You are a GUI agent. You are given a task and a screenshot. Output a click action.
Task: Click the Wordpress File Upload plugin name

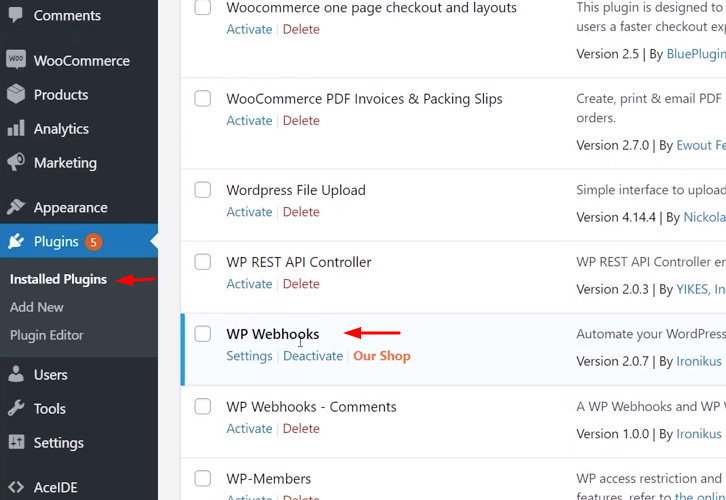click(x=296, y=190)
